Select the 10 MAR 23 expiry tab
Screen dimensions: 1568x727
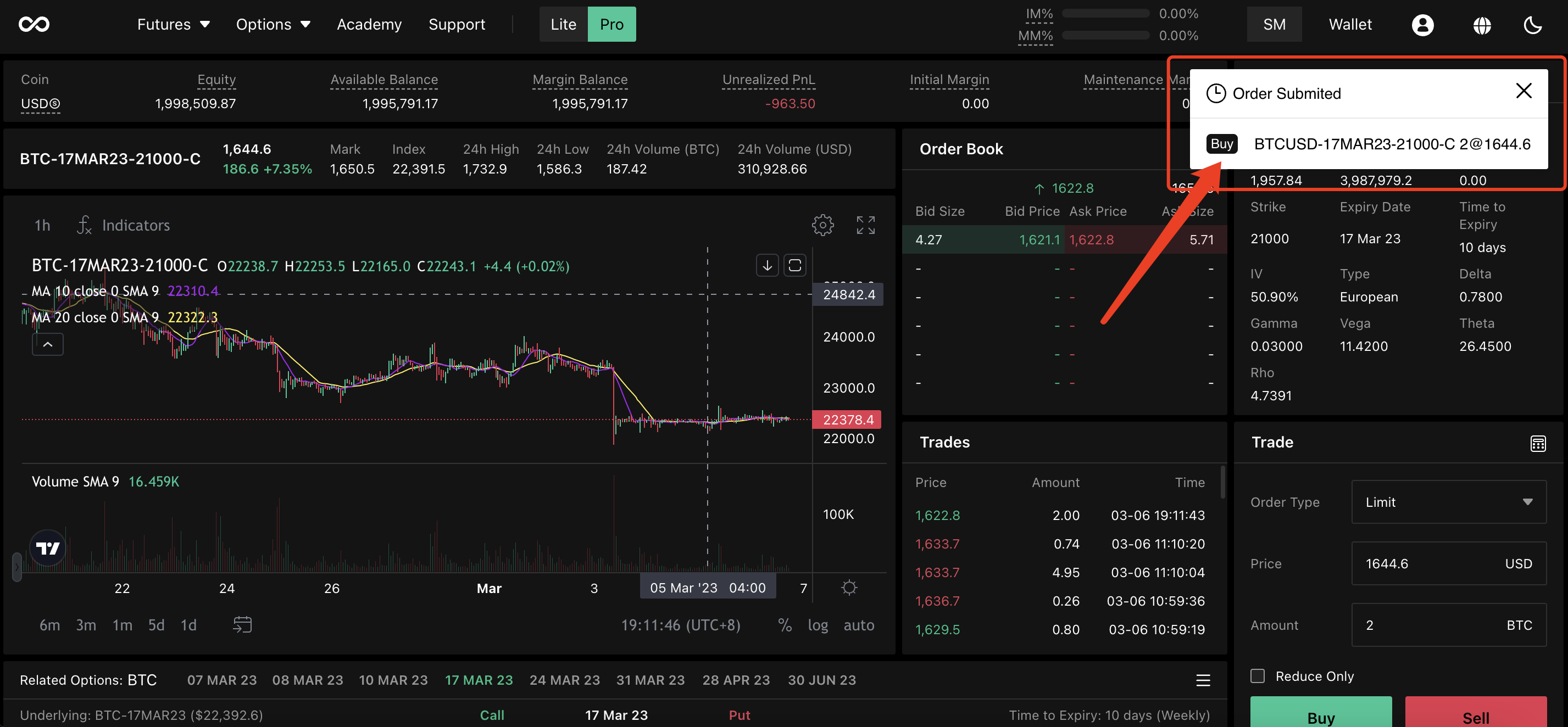[393, 680]
